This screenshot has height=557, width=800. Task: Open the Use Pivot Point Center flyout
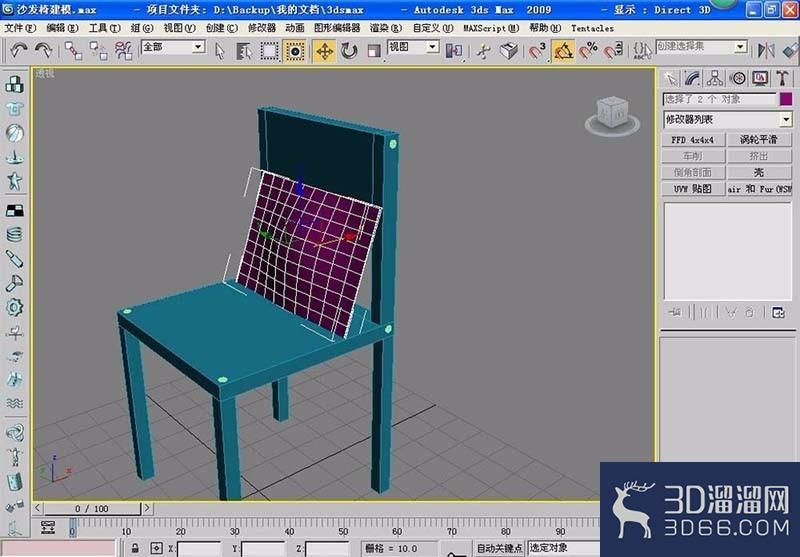(454, 51)
